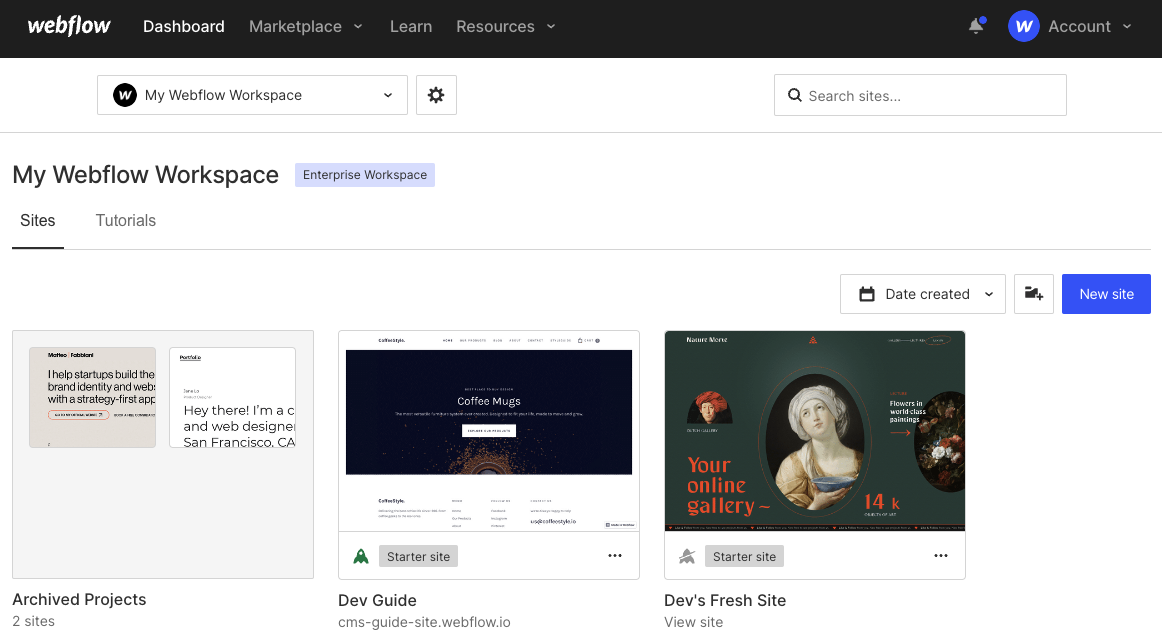Click the New site button
Screen dimensions: 1162x642
(x=1106, y=294)
